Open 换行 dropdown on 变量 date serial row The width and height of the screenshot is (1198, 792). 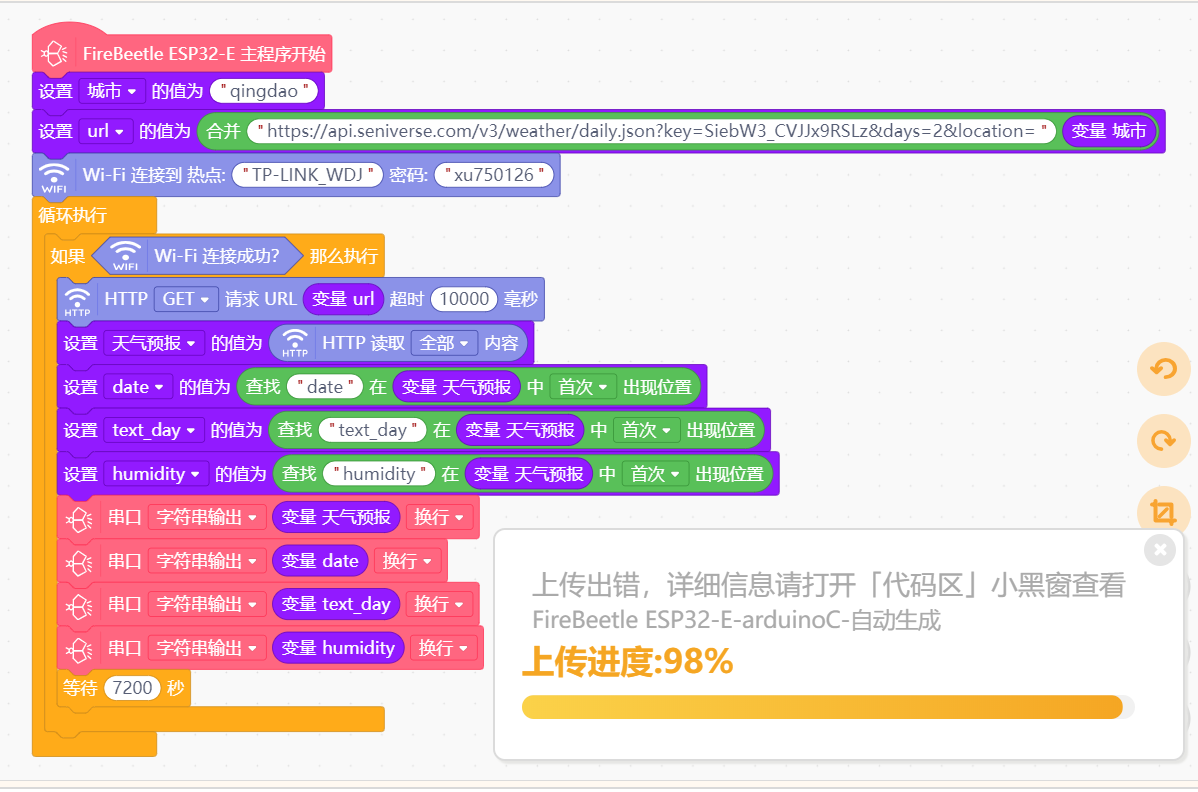coord(407,561)
